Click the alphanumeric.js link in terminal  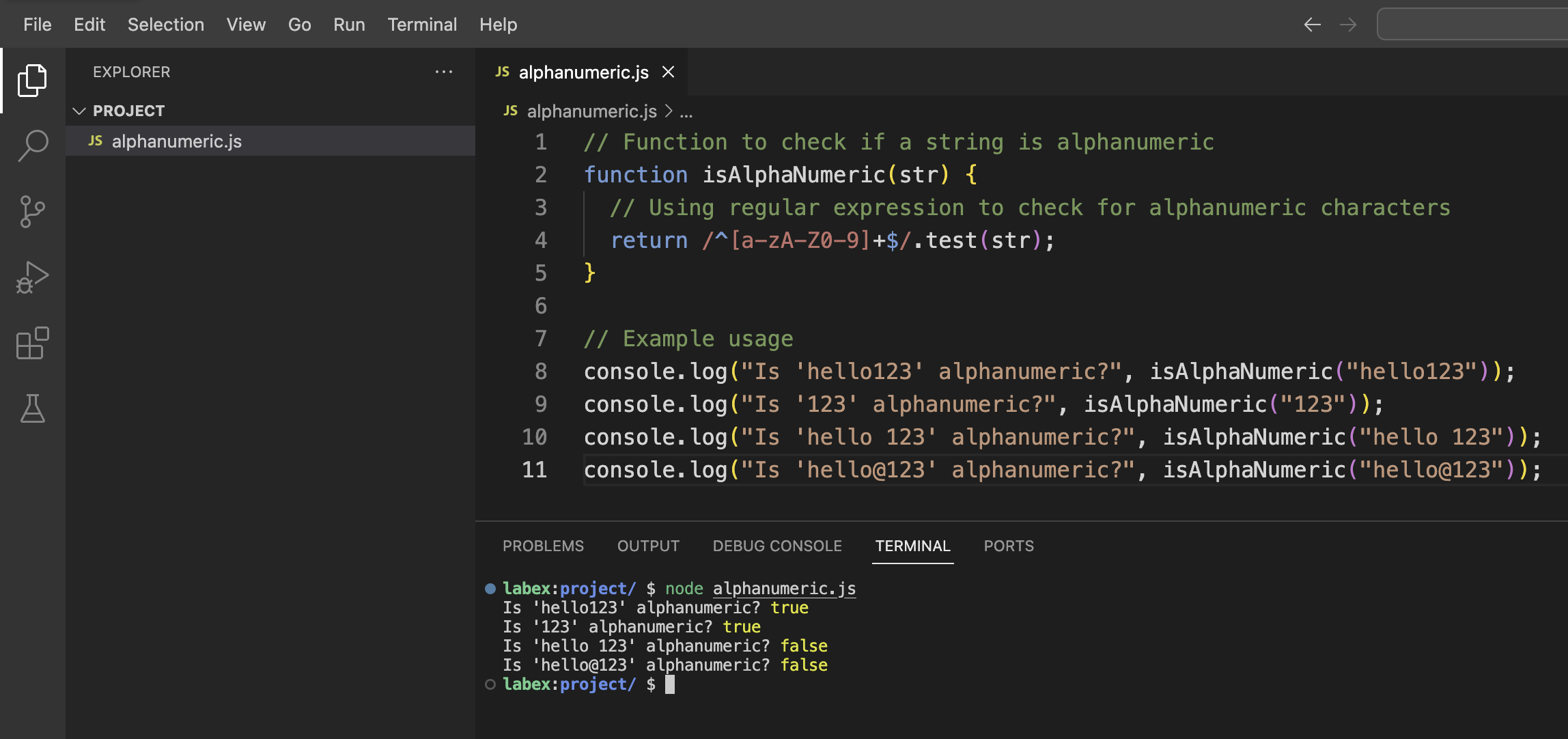784,589
